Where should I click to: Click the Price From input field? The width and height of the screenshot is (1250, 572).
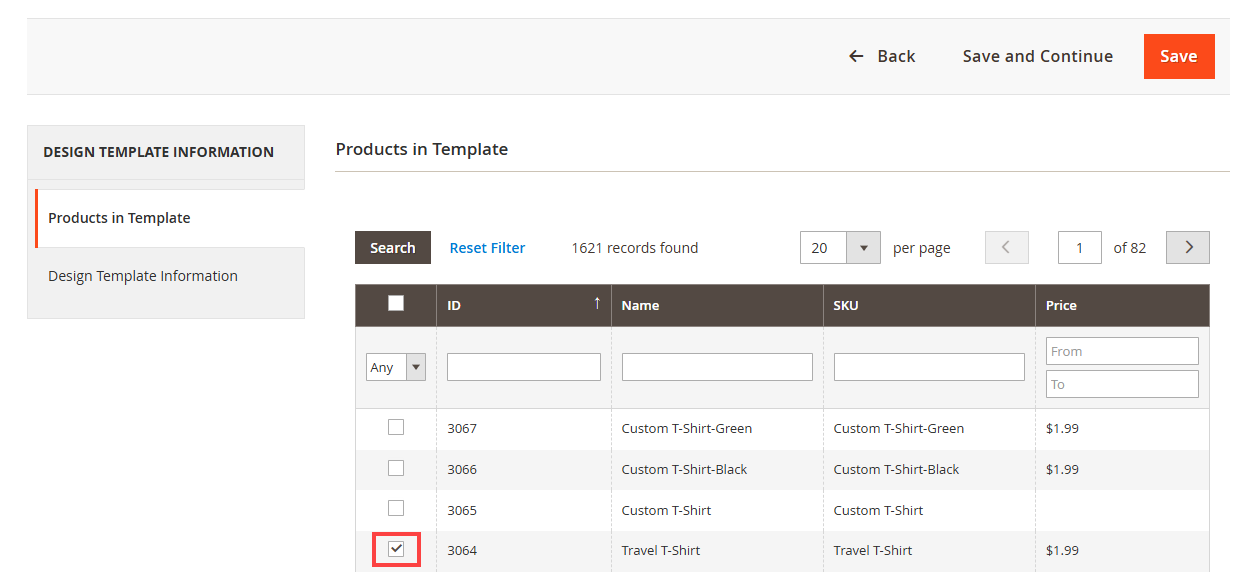1122,351
